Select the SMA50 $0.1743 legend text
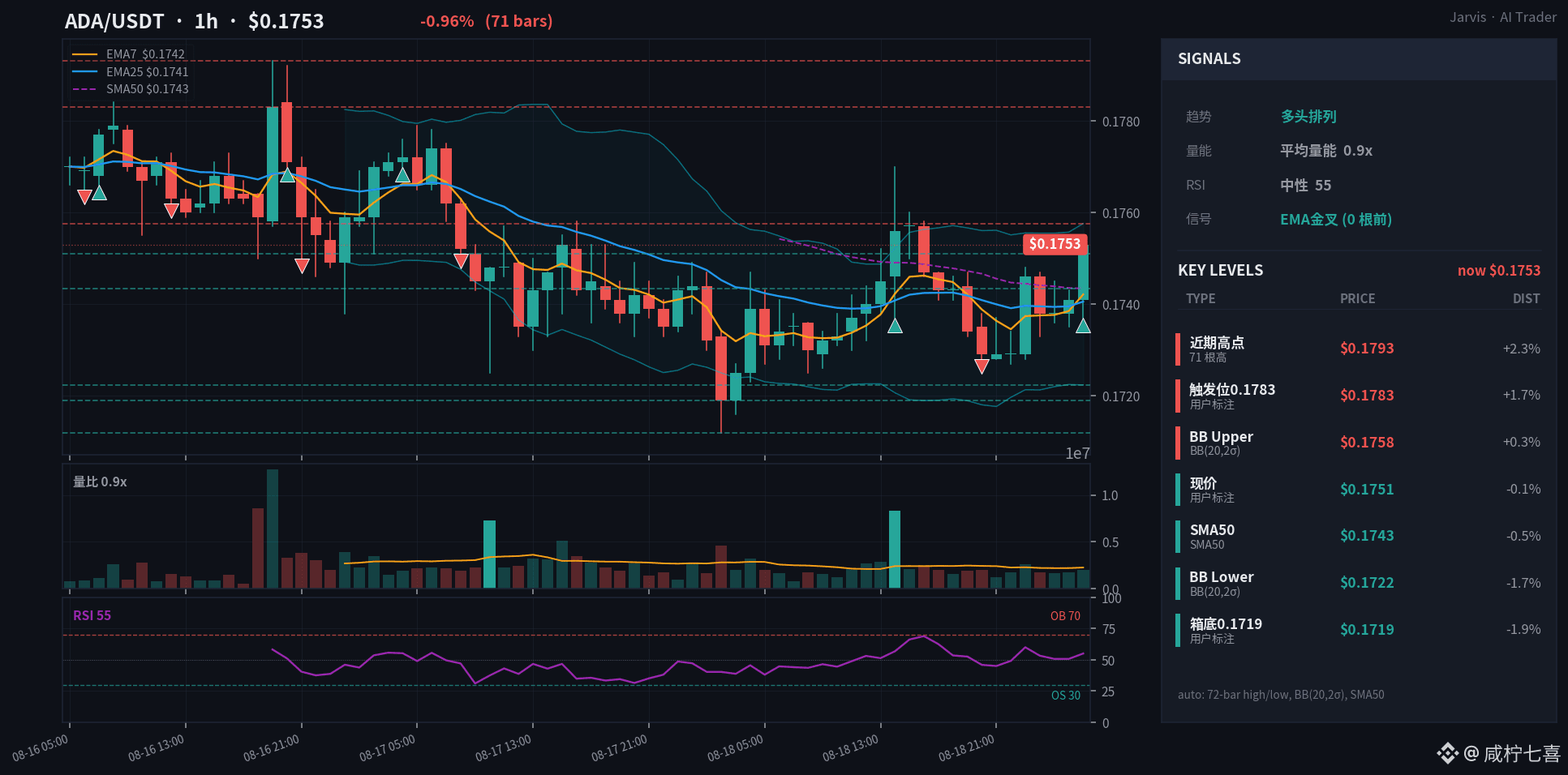 tap(148, 89)
